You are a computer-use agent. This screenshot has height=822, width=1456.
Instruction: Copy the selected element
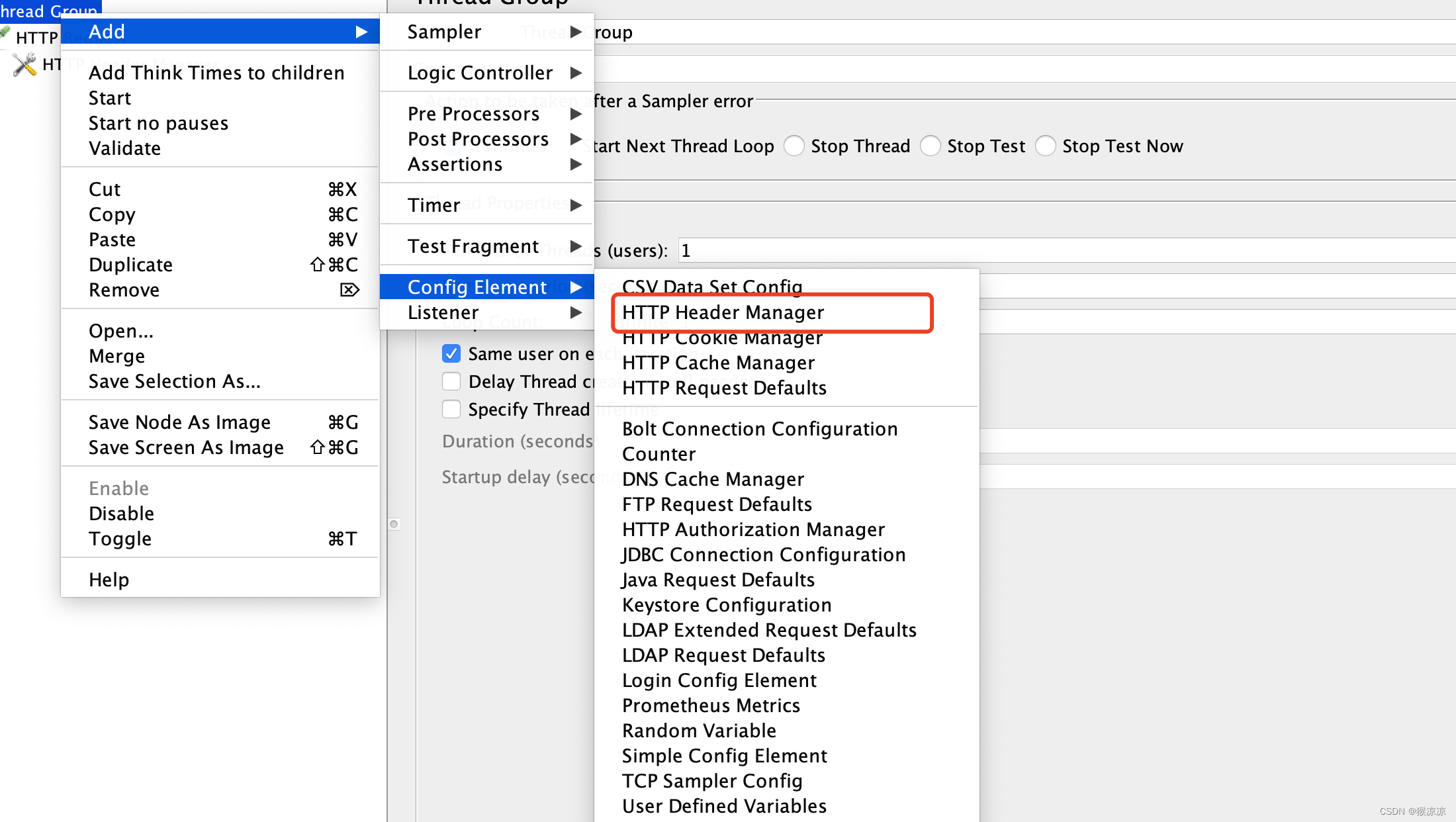pyautogui.click(x=220, y=214)
